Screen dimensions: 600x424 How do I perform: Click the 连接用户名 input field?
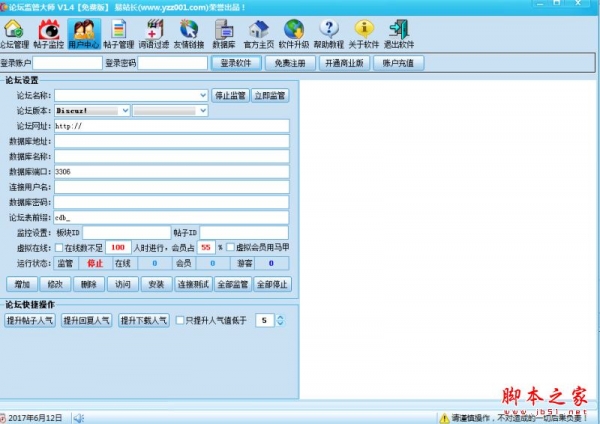point(172,187)
